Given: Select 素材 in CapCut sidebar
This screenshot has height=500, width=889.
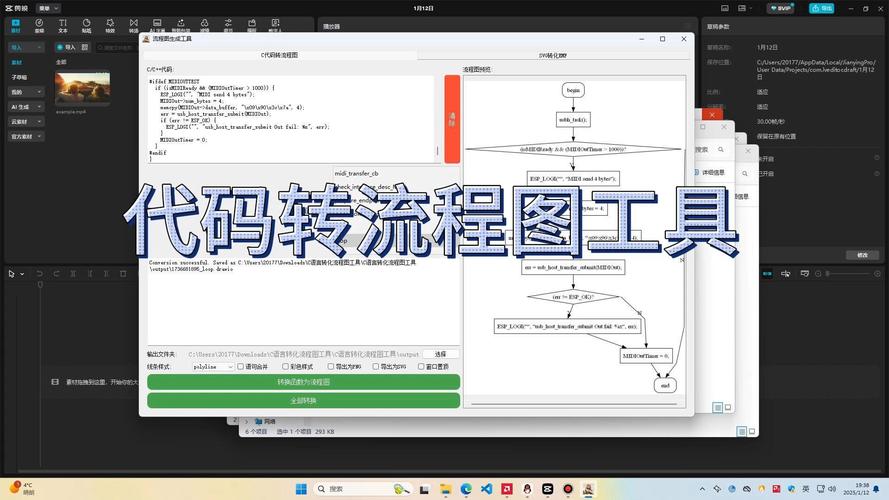Looking at the screenshot, I should (x=17, y=62).
